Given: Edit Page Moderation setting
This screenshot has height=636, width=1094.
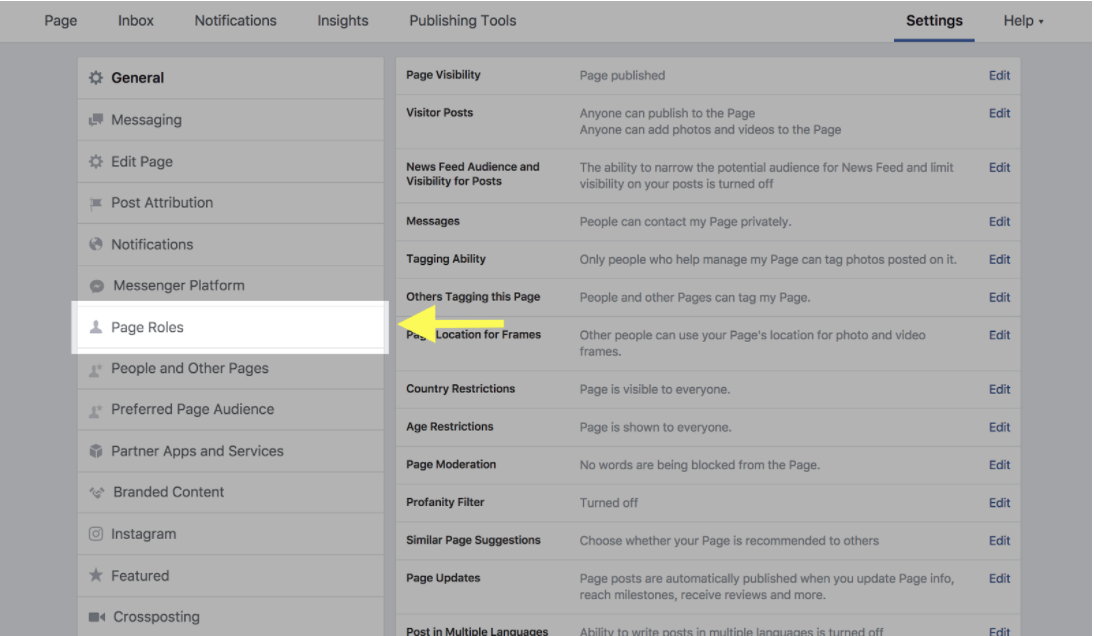Looking at the screenshot, I should [x=999, y=464].
